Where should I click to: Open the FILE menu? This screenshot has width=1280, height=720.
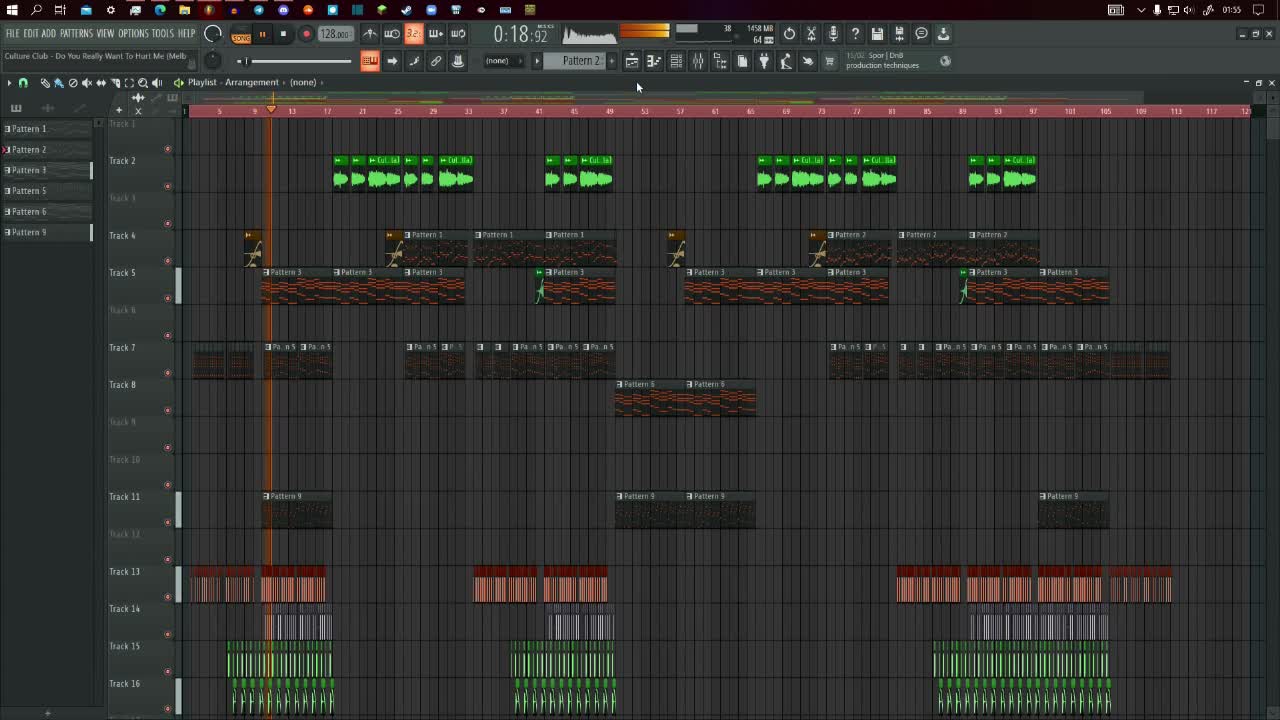13,34
